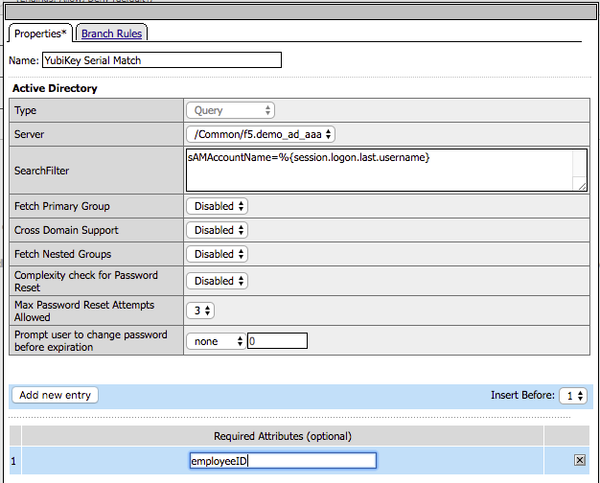Screen dimensions: 600x483
Task: Click the Type row label
Action: click(25, 111)
